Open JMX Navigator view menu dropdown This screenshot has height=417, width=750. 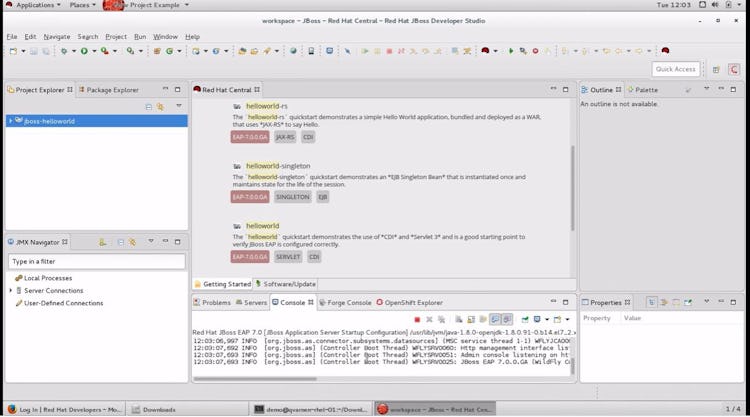point(151,241)
